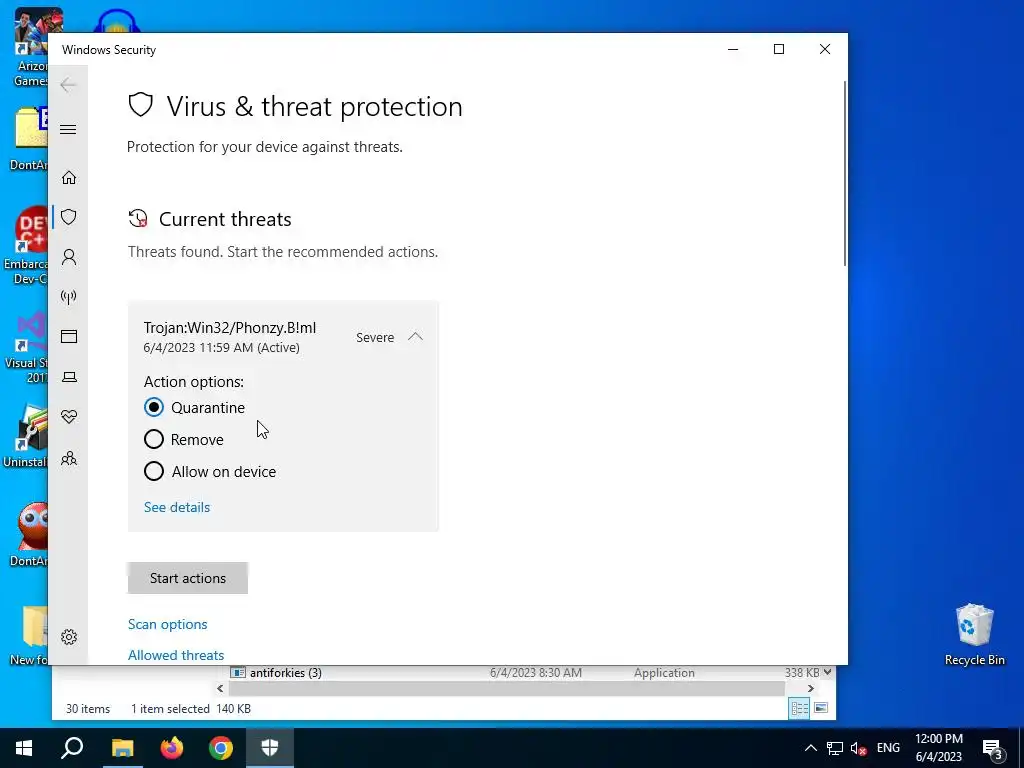Select antiforkies (3) file in Explorer
The width and height of the screenshot is (1024, 768).
(285, 673)
